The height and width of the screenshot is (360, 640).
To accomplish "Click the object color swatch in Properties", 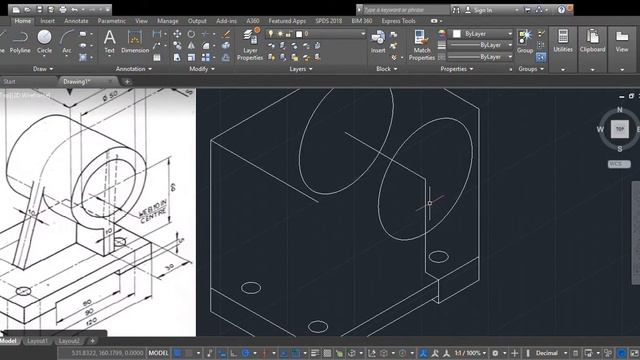I will click(457, 34).
